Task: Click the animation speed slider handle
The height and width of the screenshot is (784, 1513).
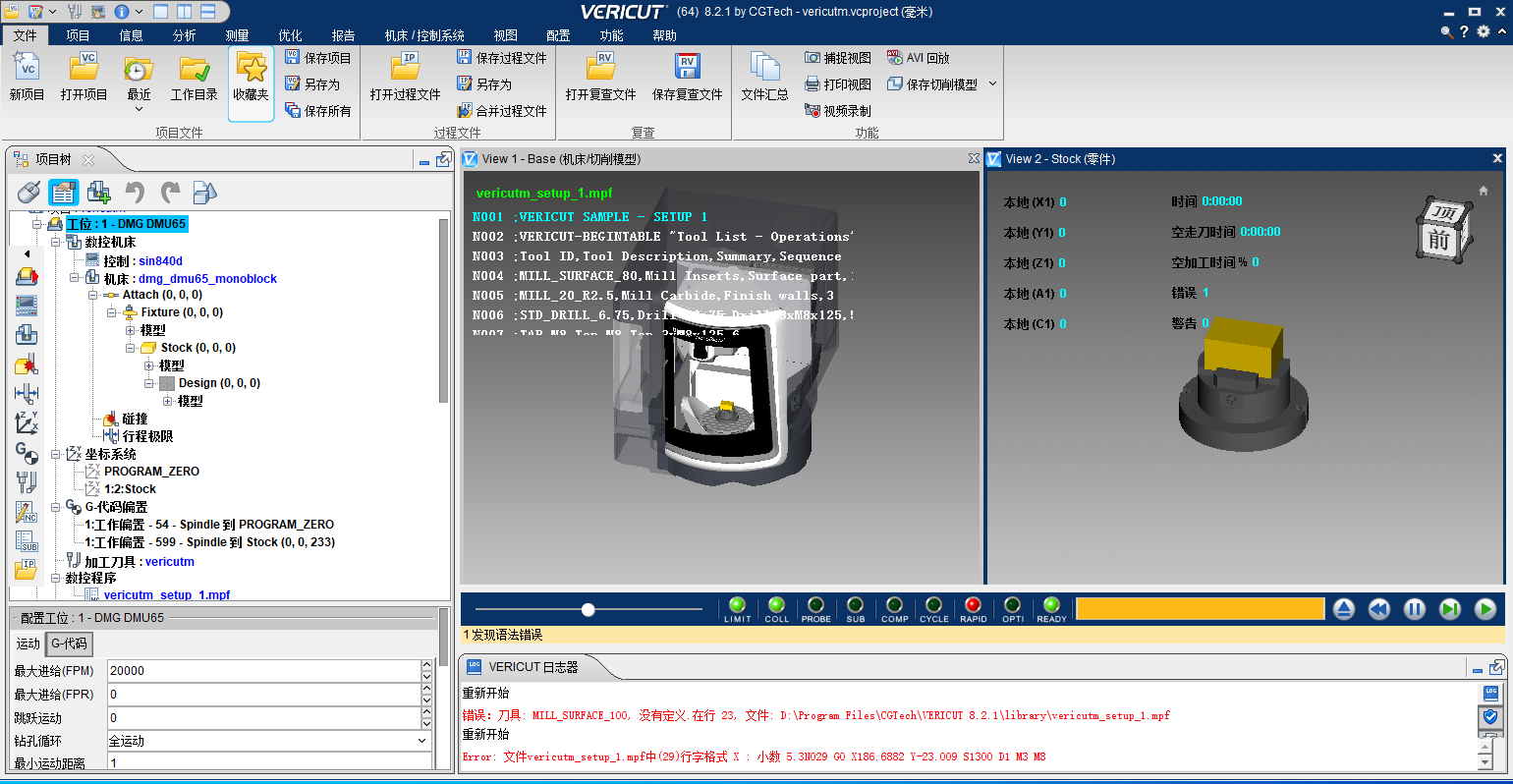Action: pos(588,610)
